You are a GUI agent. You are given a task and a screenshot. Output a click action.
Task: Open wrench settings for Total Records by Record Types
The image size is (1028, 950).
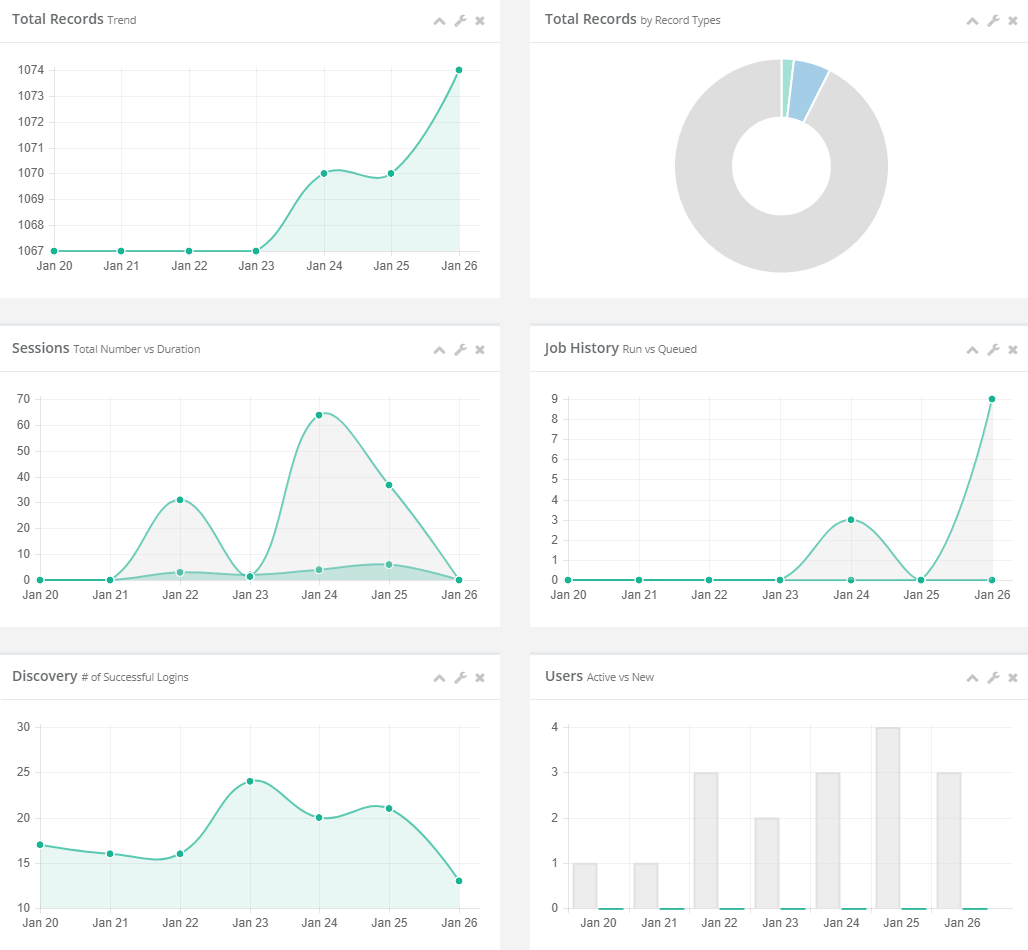[993, 21]
